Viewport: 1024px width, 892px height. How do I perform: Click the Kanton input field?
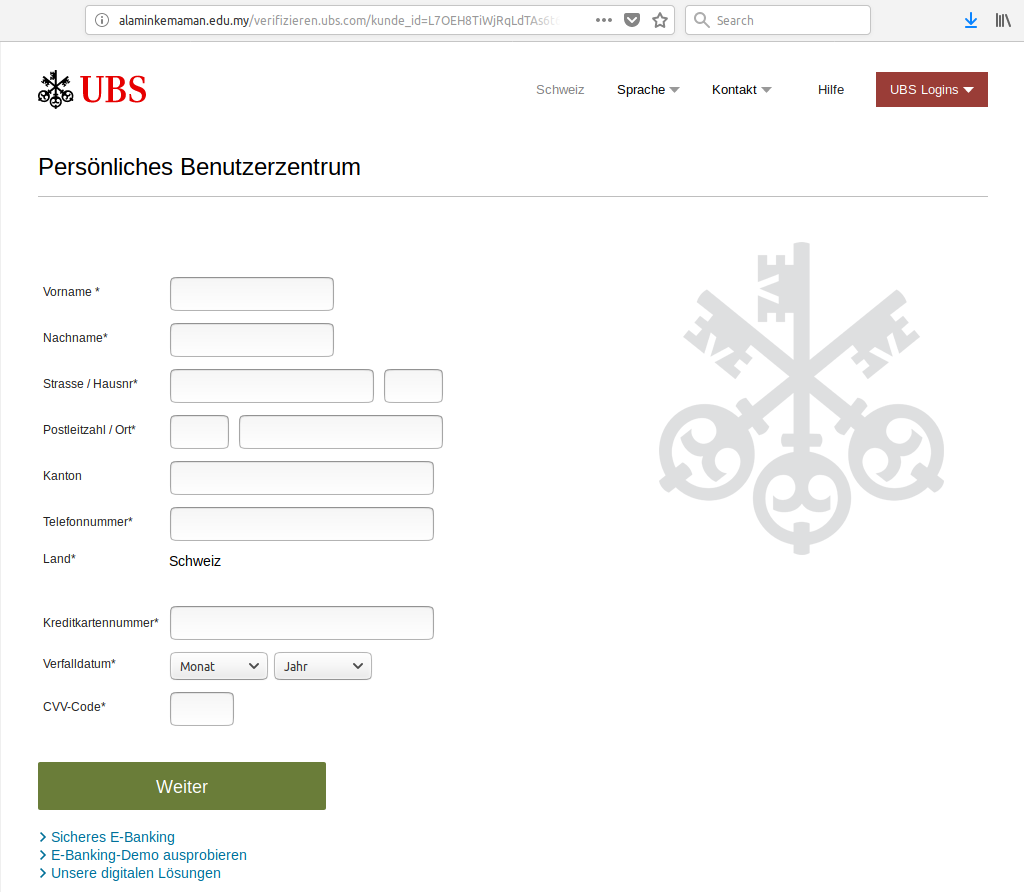coord(302,478)
